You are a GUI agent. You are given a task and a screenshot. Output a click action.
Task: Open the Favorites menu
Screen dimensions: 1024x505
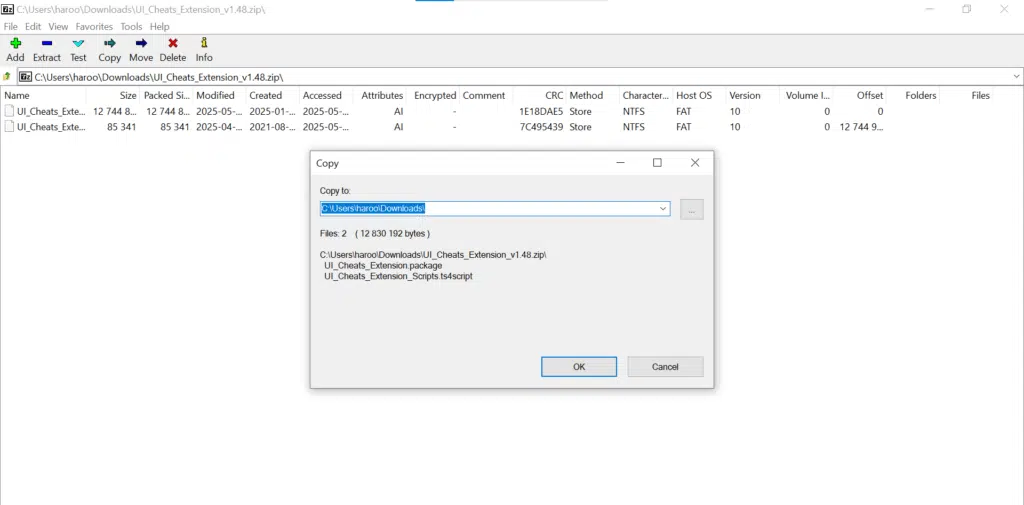tap(94, 27)
